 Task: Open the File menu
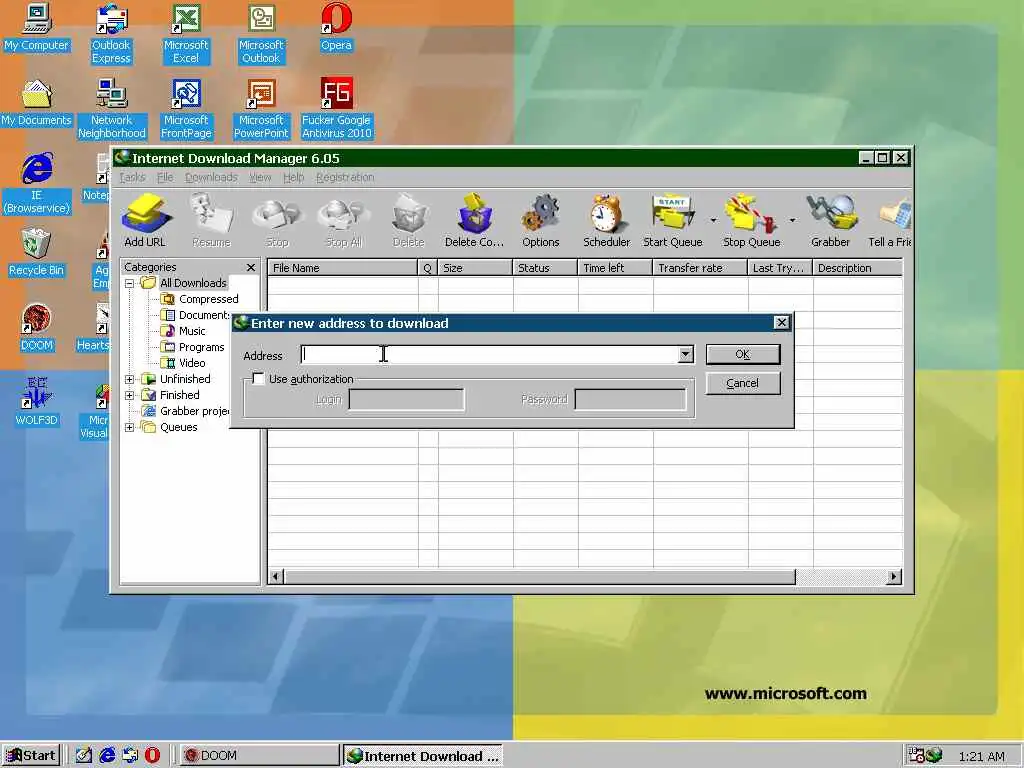click(165, 178)
